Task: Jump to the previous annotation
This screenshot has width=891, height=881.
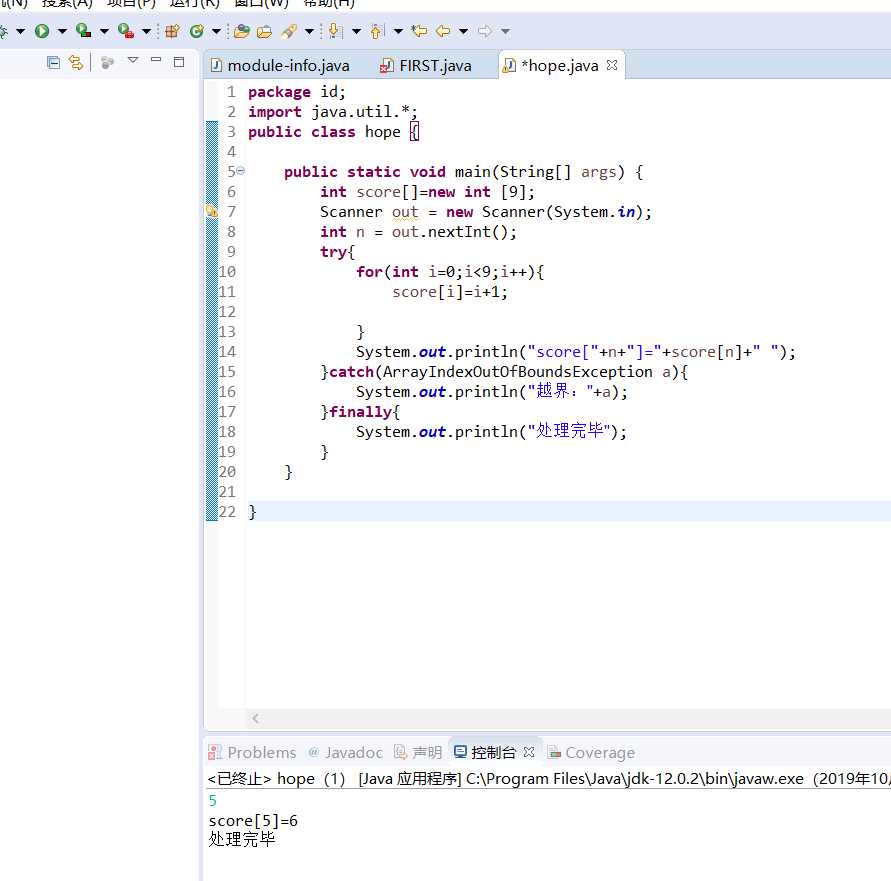Action: click(377, 31)
